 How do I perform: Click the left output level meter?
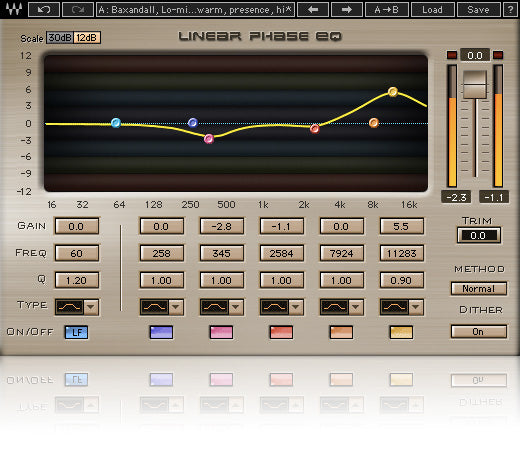452,125
